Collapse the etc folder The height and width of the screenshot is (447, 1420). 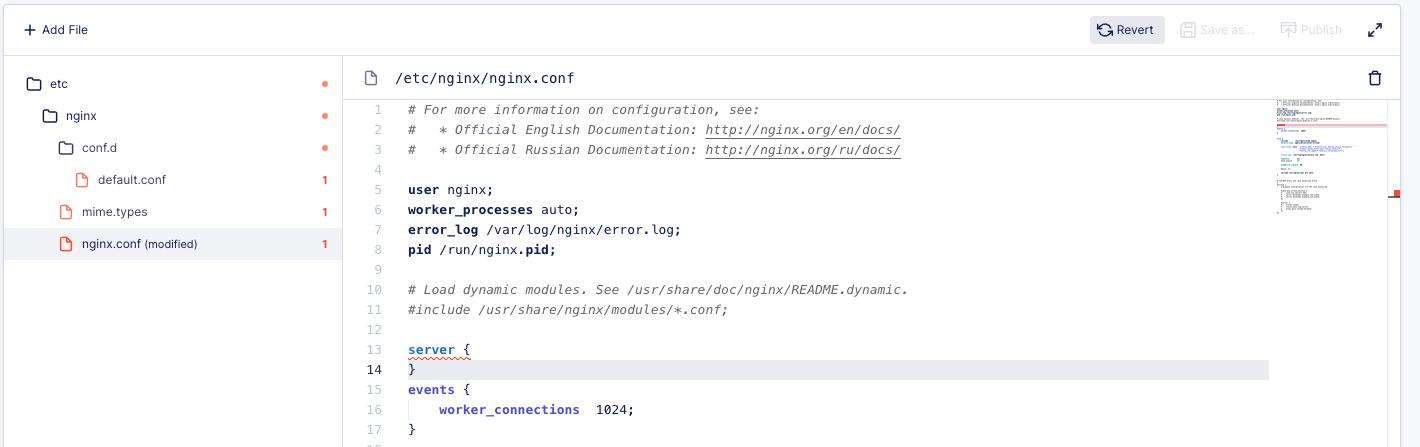tap(172, 84)
